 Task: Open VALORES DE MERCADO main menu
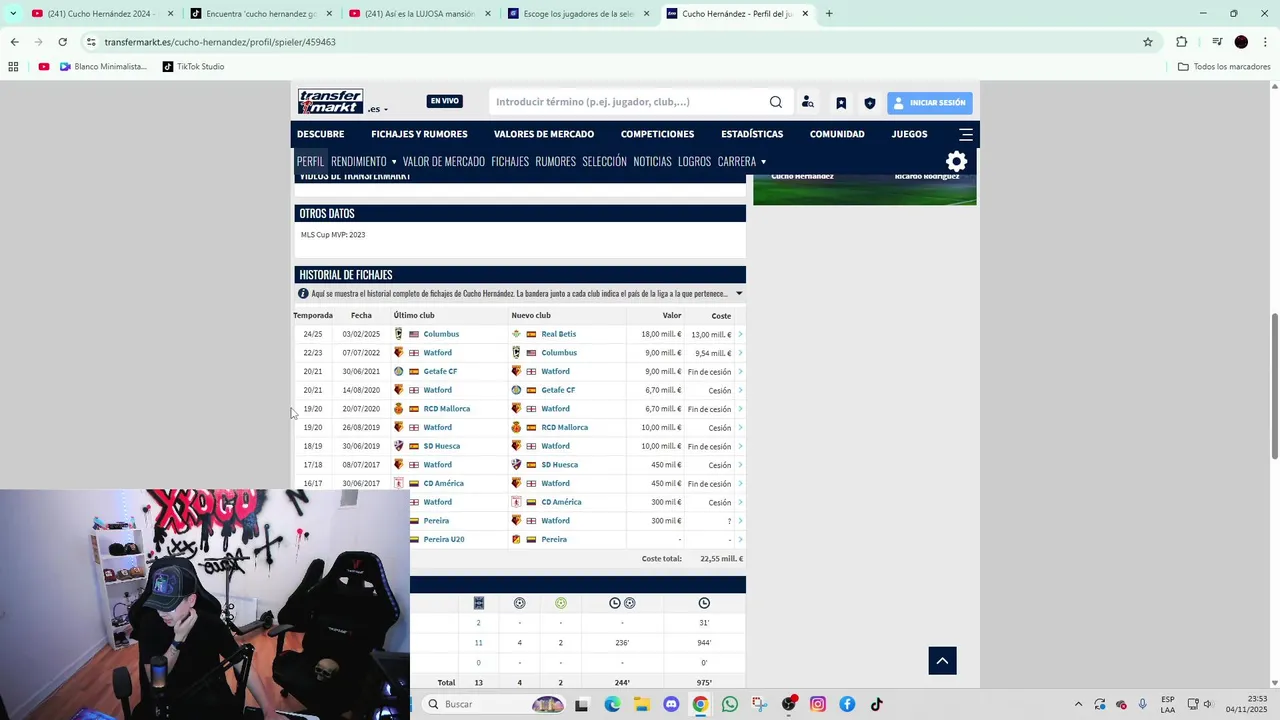544,134
